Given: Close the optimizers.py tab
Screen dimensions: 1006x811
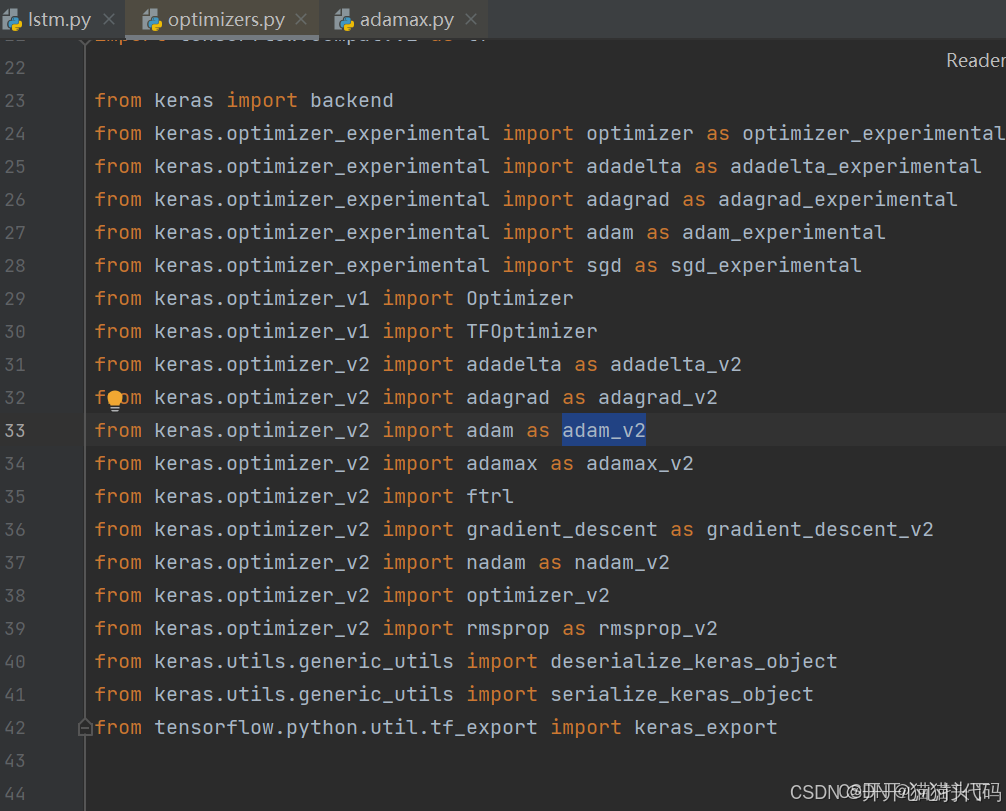Looking at the screenshot, I should point(300,17).
